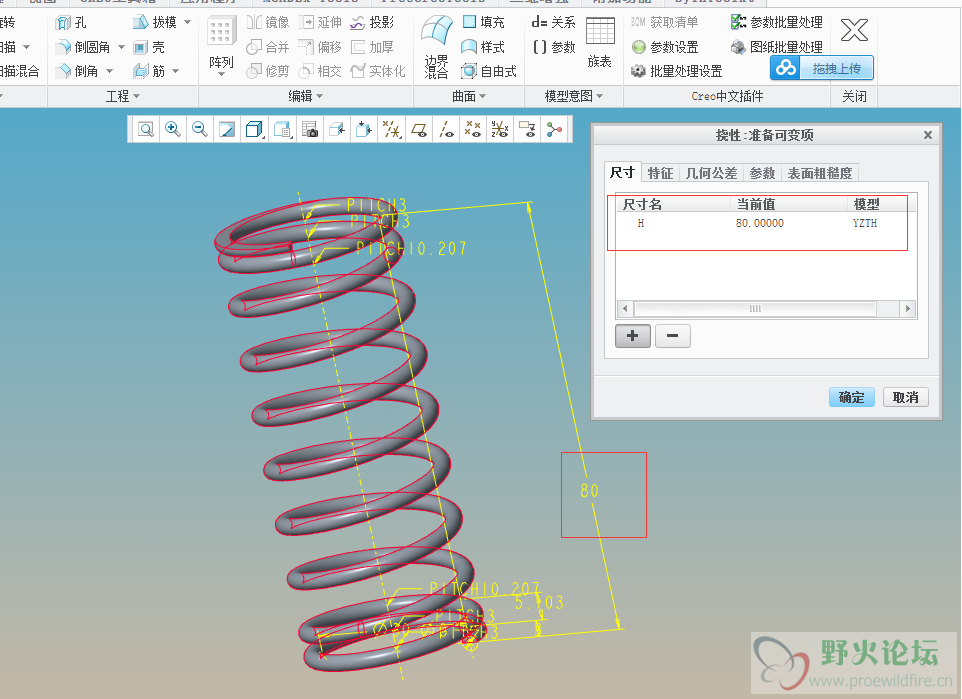Click the 取消 button
The height and width of the screenshot is (699, 962).
(906, 397)
